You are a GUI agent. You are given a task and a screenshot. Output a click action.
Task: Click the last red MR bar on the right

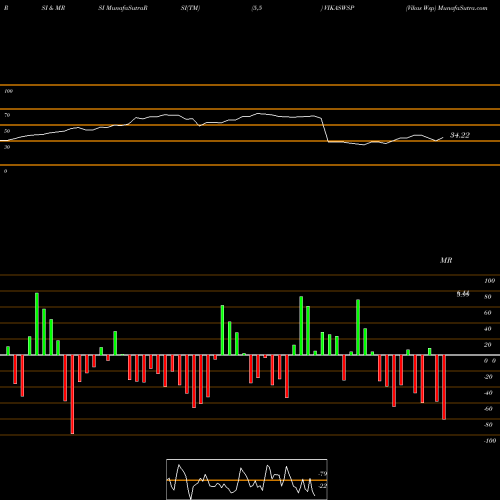[x=444, y=387]
